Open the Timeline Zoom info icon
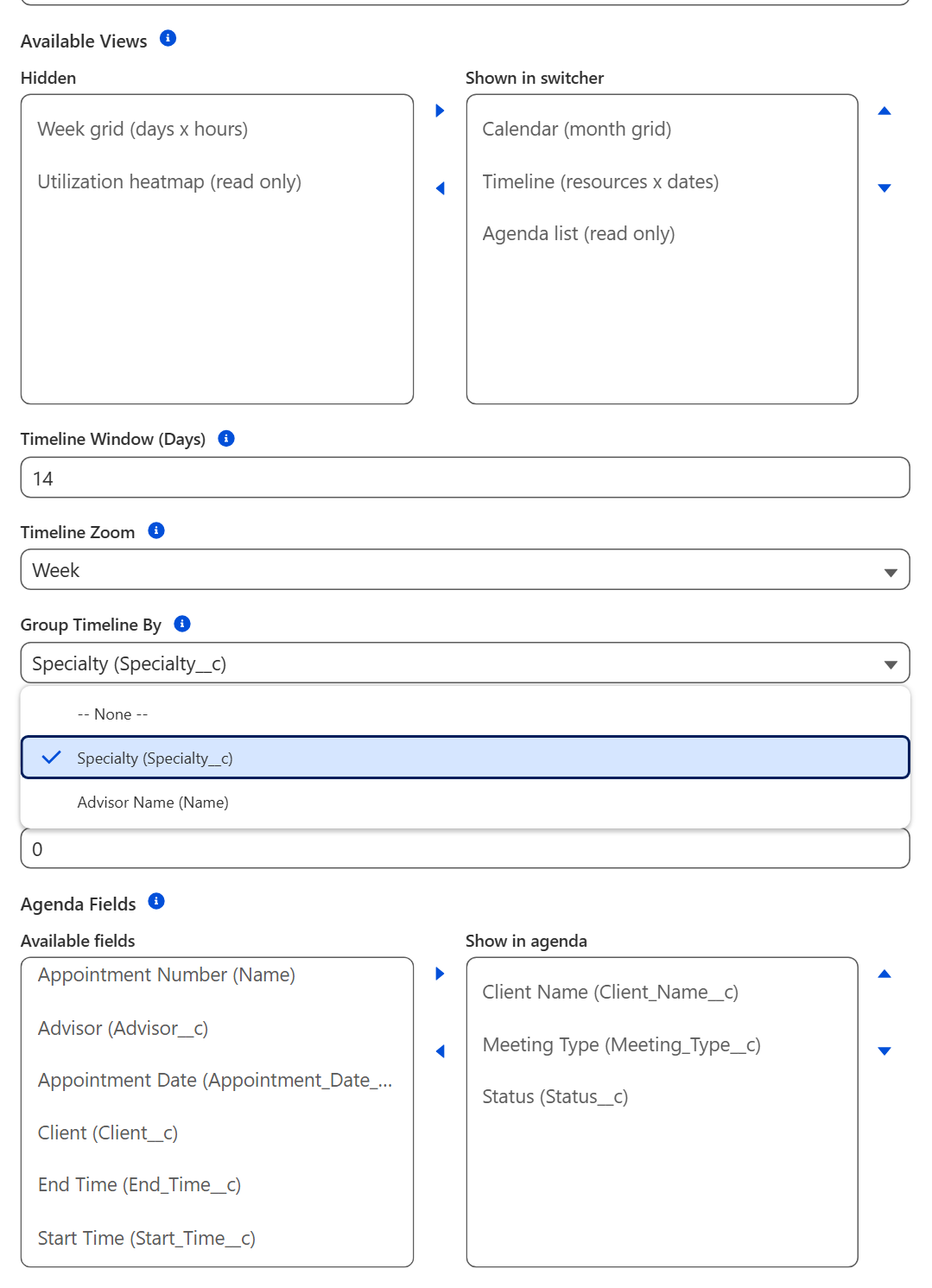 tap(156, 530)
